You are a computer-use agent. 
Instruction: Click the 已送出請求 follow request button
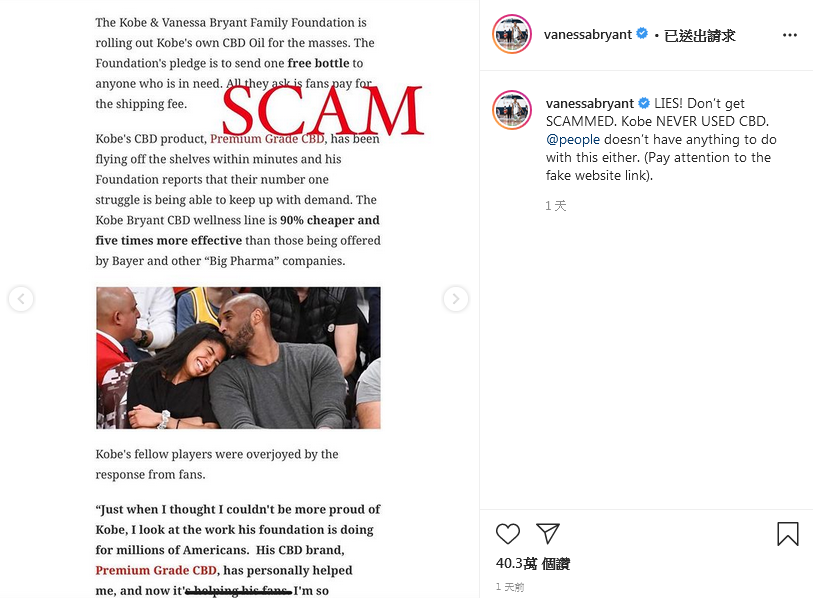(x=699, y=35)
